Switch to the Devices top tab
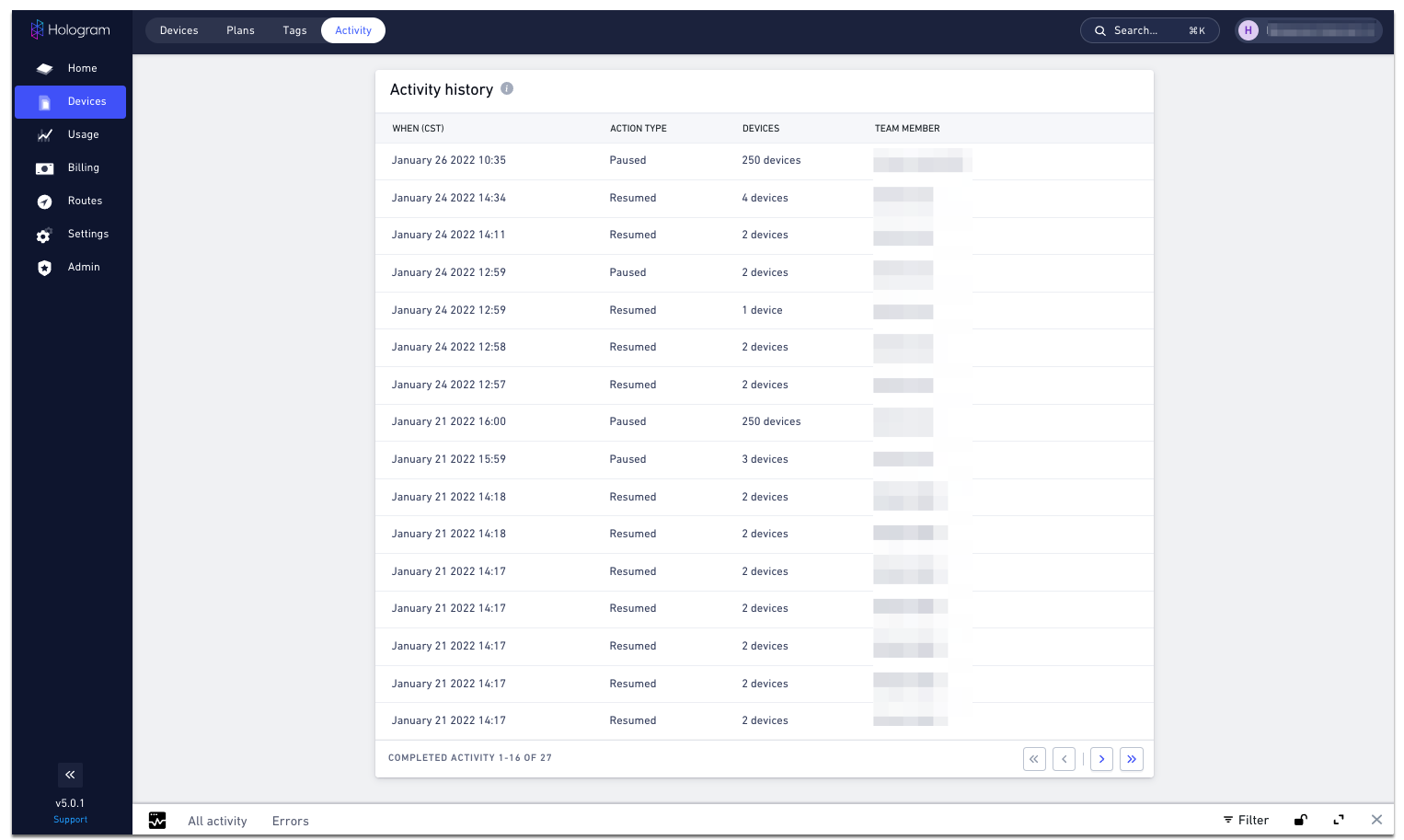This screenshot has height=840, width=1404. (178, 30)
